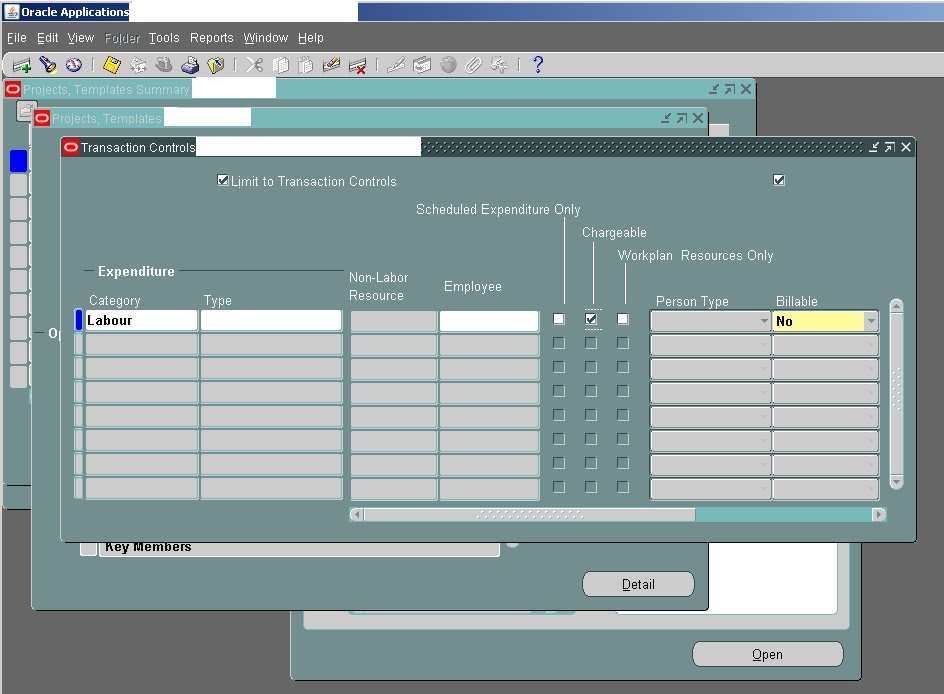Click the Projects, Templates window title bar
The width and height of the screenshot is (944, 694).
(x=370, y=118)
